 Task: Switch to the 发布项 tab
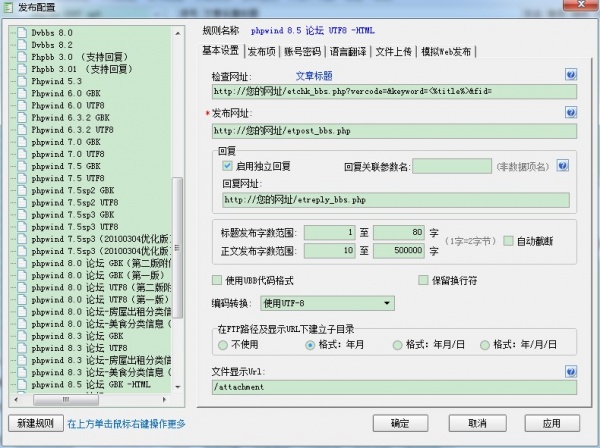[262, 51]
